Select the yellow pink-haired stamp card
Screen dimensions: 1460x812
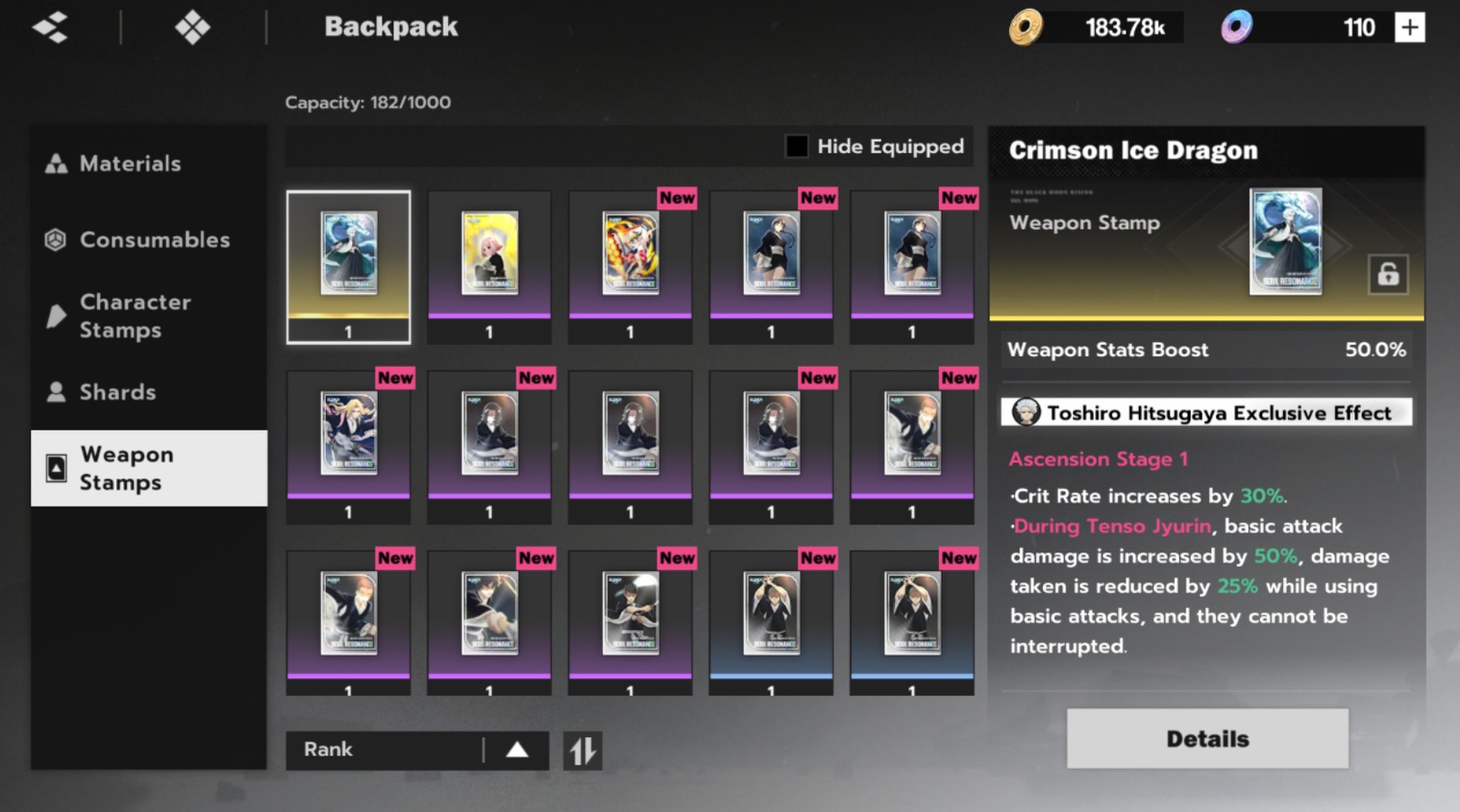point(489,267)
